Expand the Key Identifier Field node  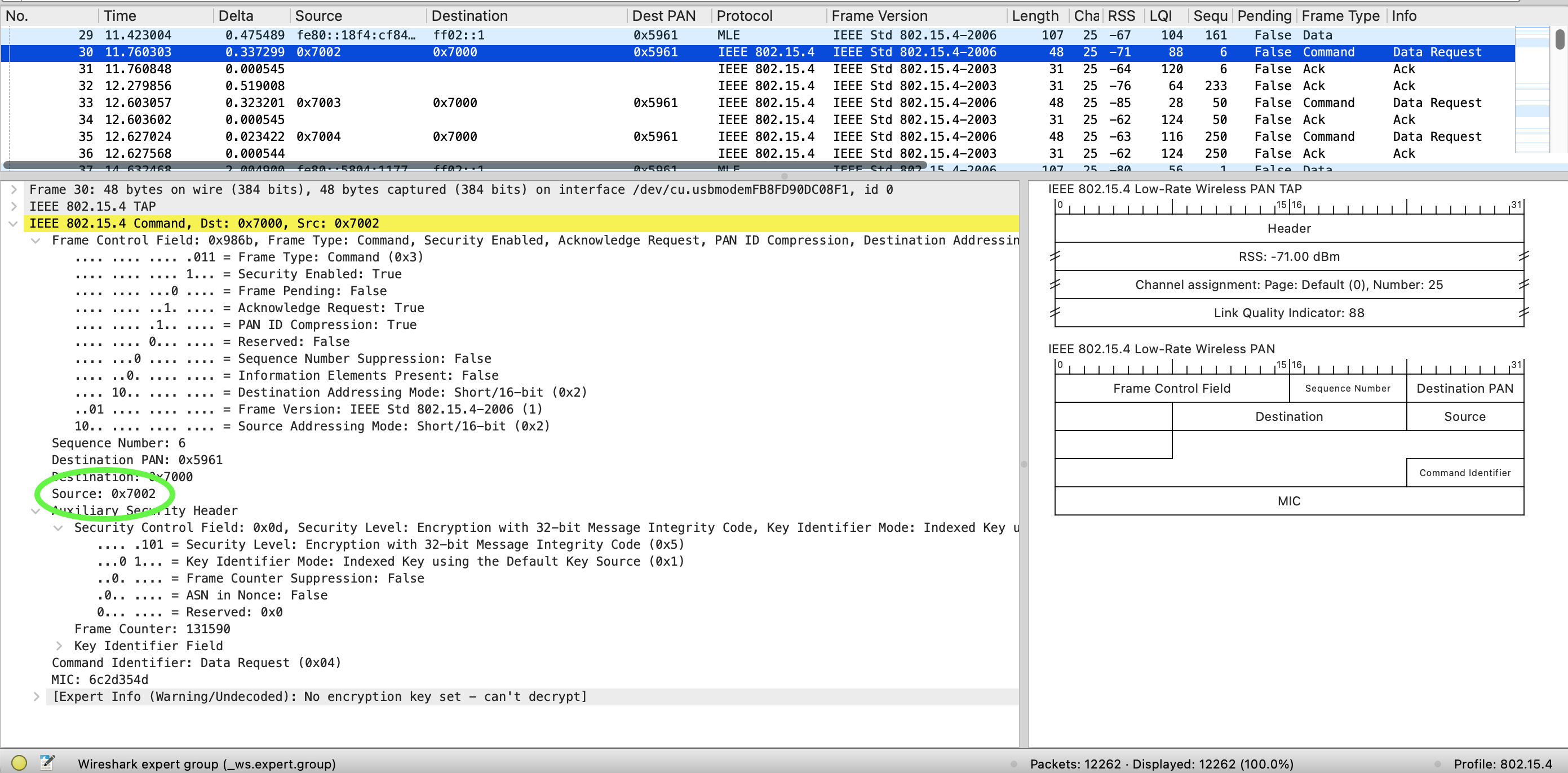(x=59, y=646)
